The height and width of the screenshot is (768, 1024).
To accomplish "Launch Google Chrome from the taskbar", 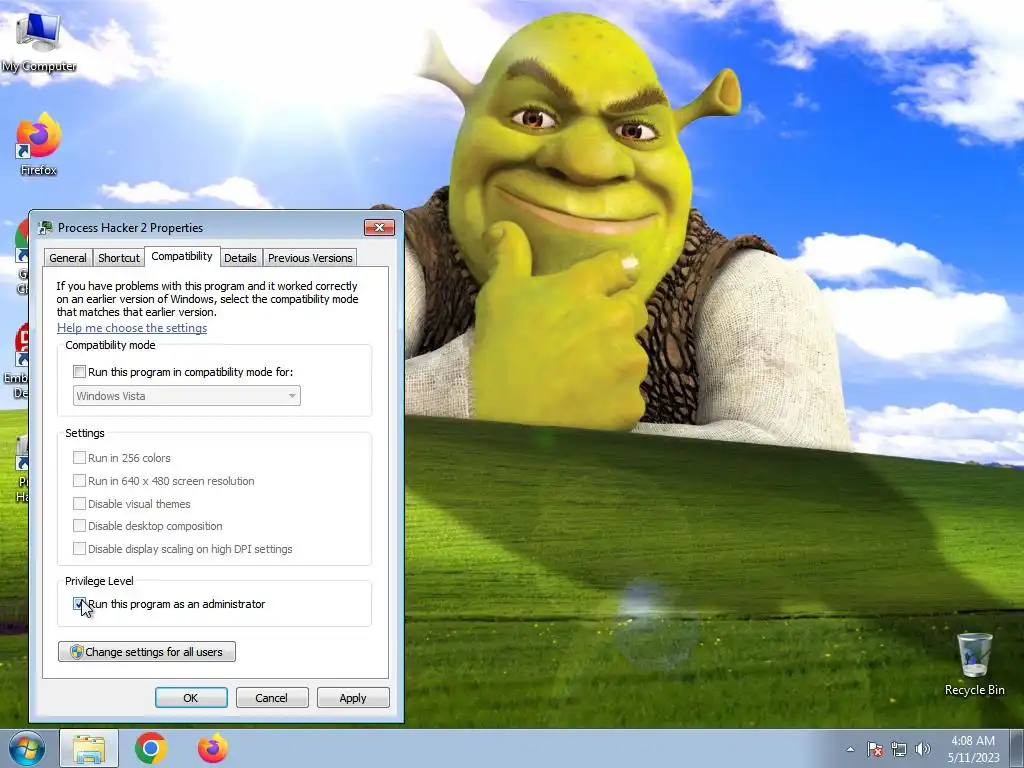I will (x=151, y=748).
